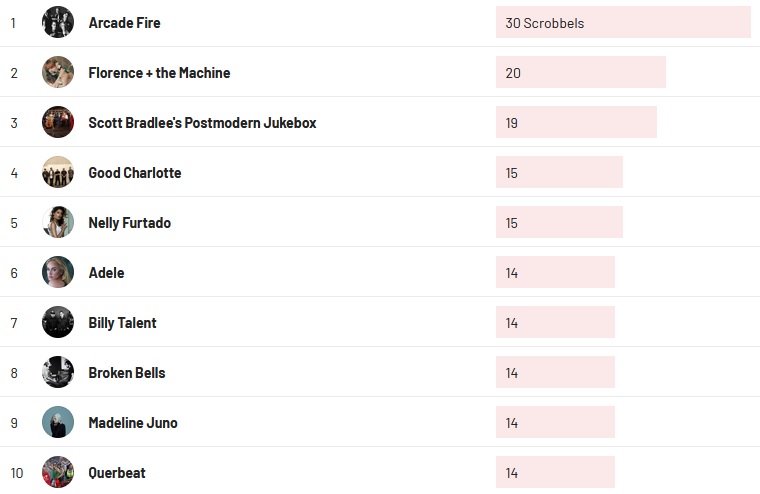Click the Nelly Furtado name link
This screenshot has width=760, height=494.
[x=129, y=223]
